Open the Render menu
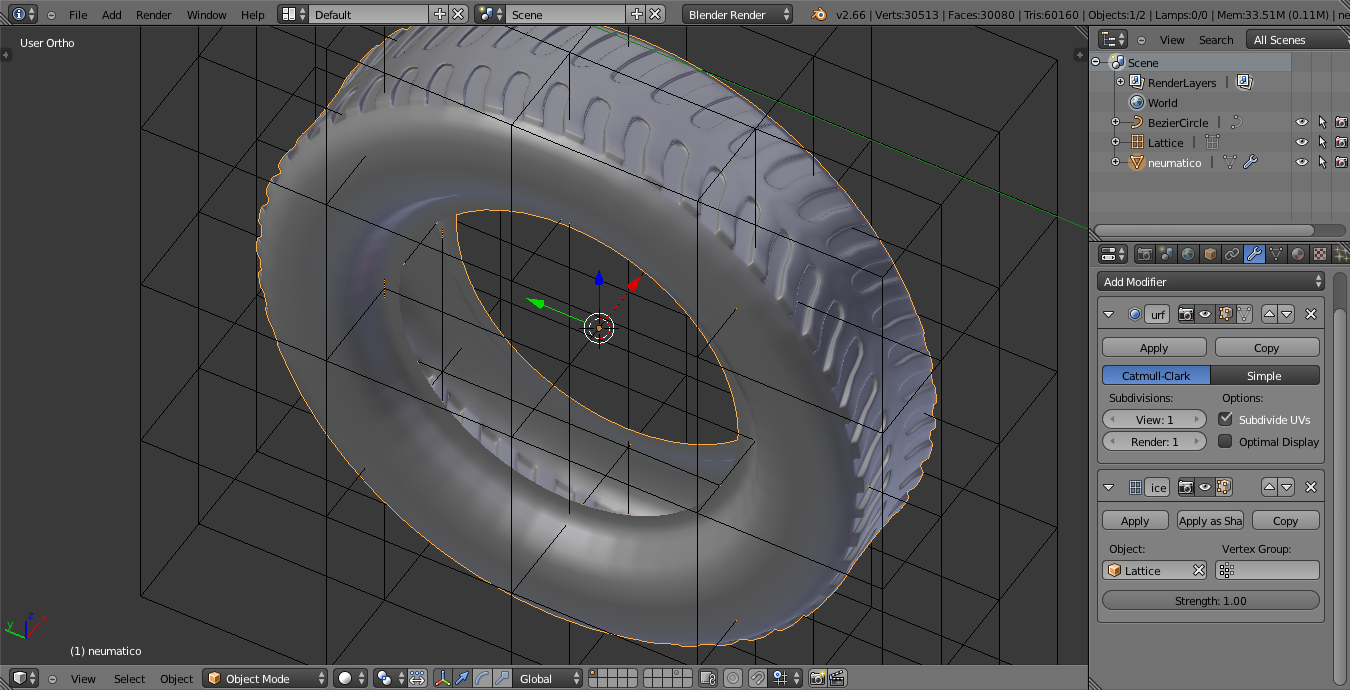The height and width of the screenshot is (690, 1350). click(x=154, y=15)
